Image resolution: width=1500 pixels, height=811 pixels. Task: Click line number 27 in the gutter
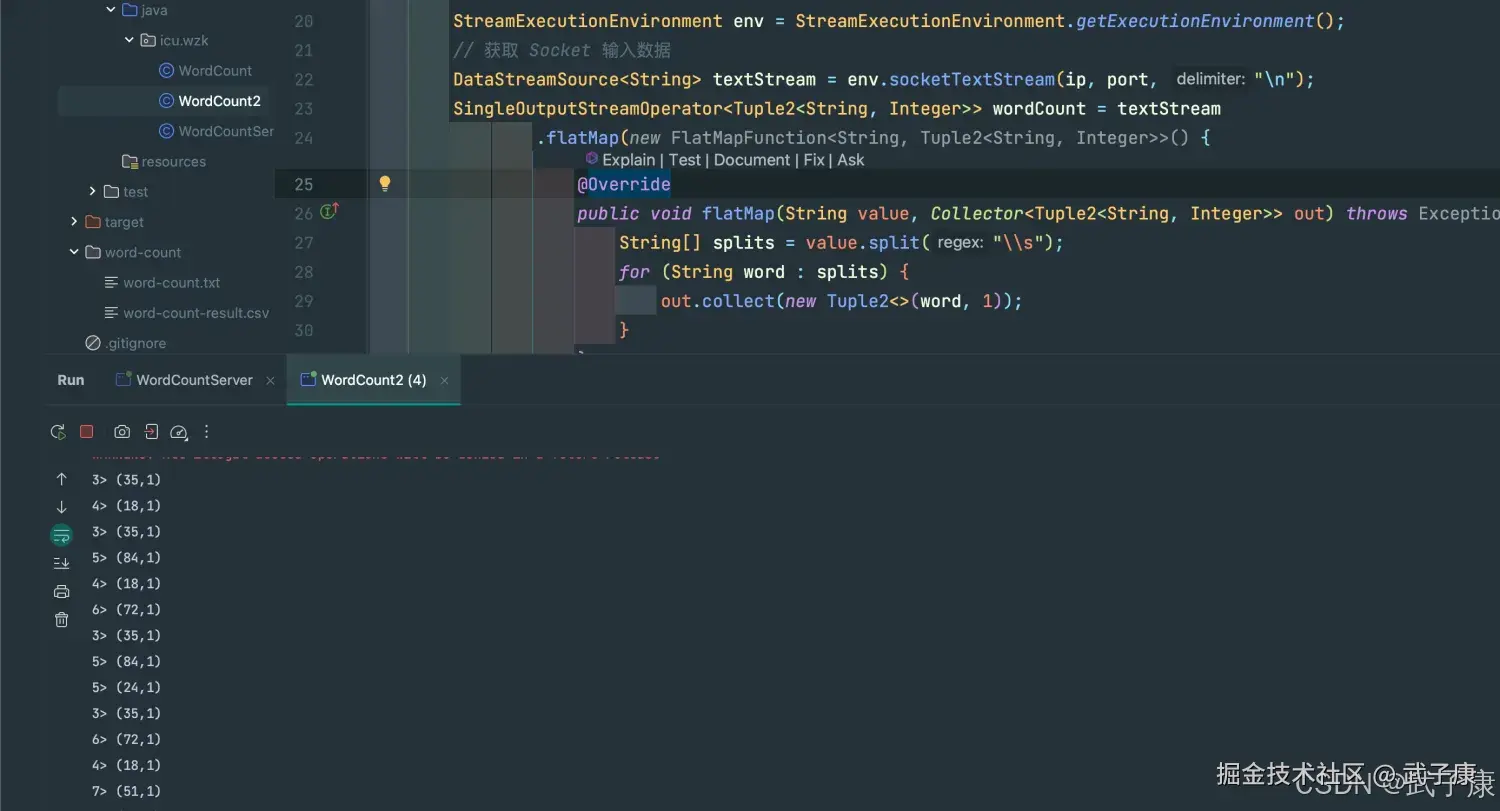coord(303,242)
